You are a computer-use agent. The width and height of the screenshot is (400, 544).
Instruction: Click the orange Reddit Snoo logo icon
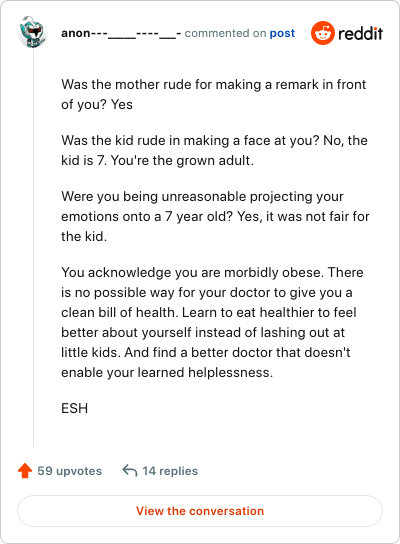coord(323,33)
